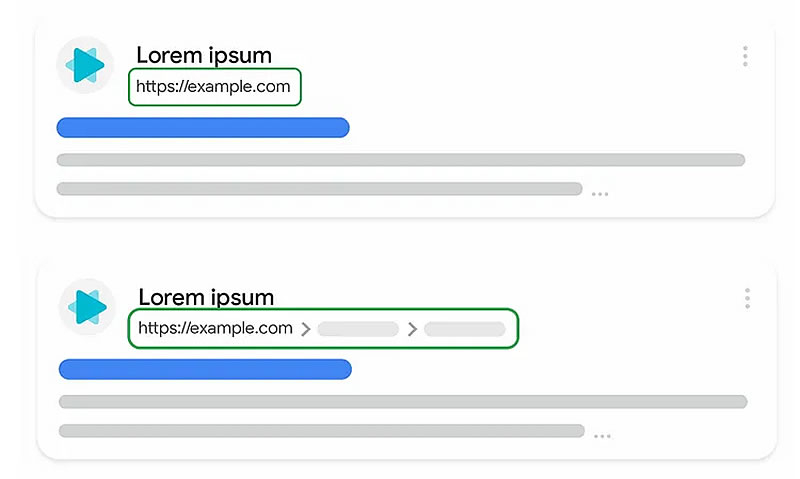
Task: Click first breadcrumb chevron after example.com
Action: 305,329
